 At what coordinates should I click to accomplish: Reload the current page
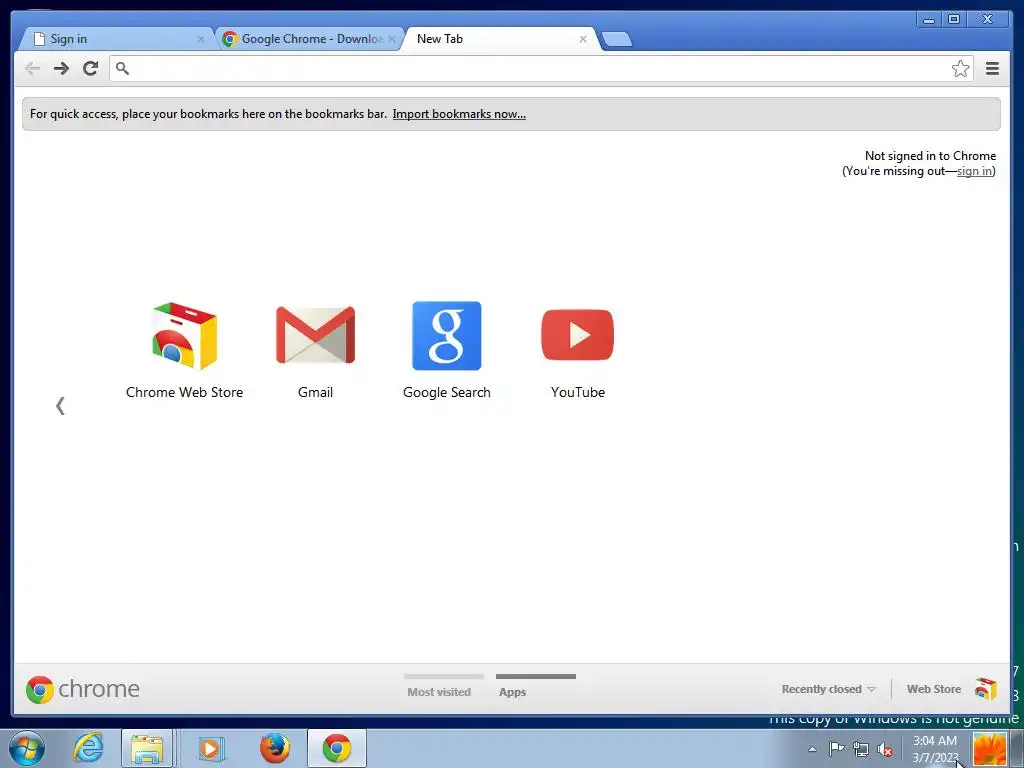pyautogui.click(x=91, y=68)
